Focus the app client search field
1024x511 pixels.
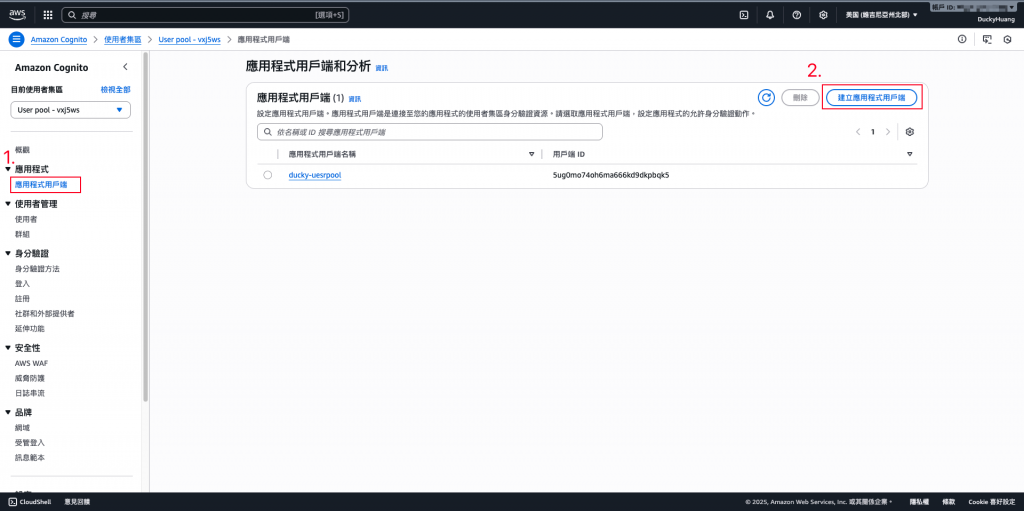click(x=430, y=131)
